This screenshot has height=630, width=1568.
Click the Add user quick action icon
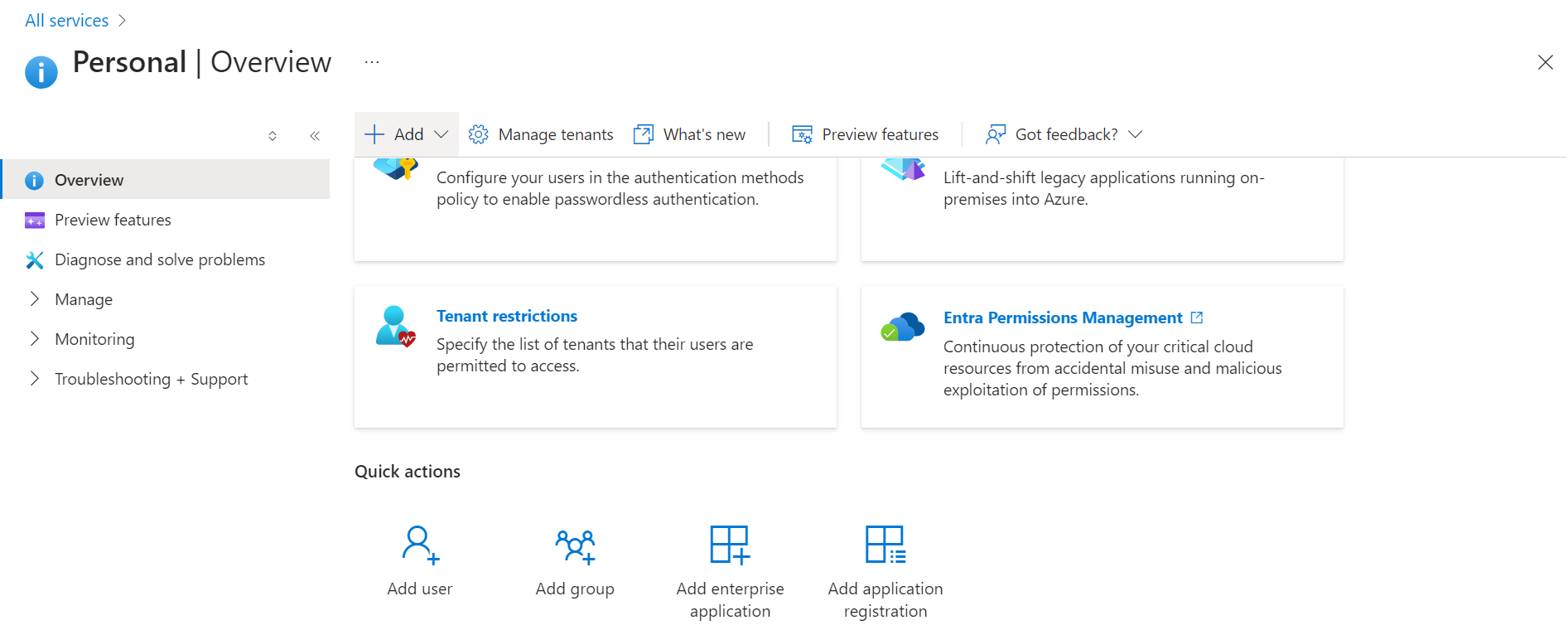(x=420, y=545)
